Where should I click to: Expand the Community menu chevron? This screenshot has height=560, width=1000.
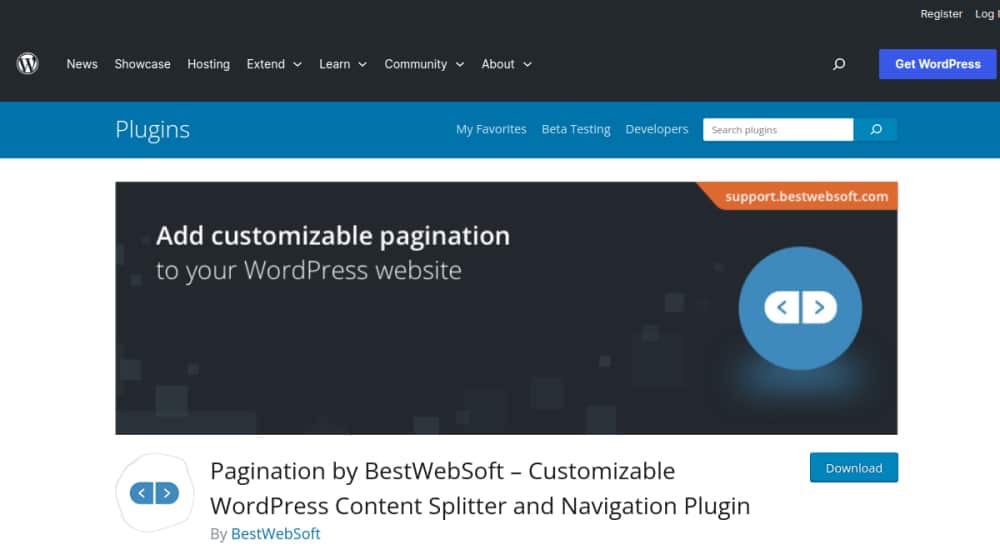pyautogui.click(x=460, y=64)
